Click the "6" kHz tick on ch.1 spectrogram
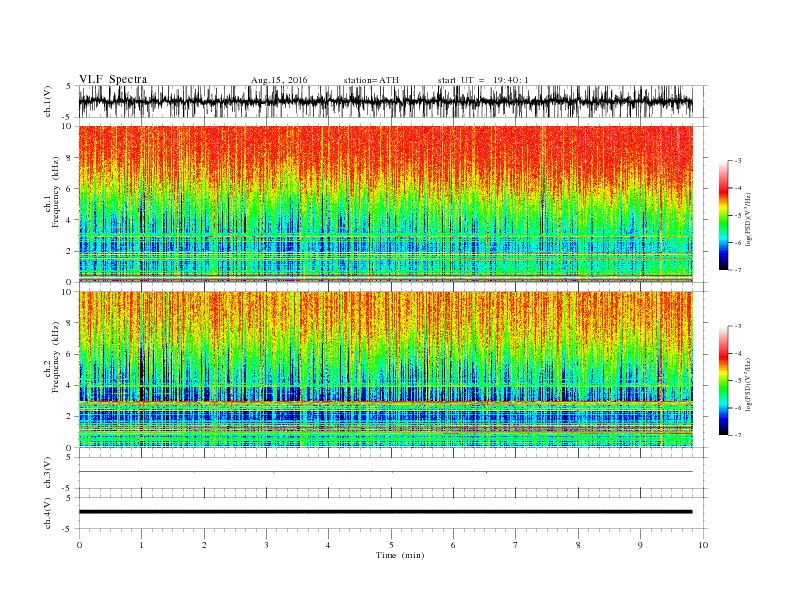 coord(70,189)
